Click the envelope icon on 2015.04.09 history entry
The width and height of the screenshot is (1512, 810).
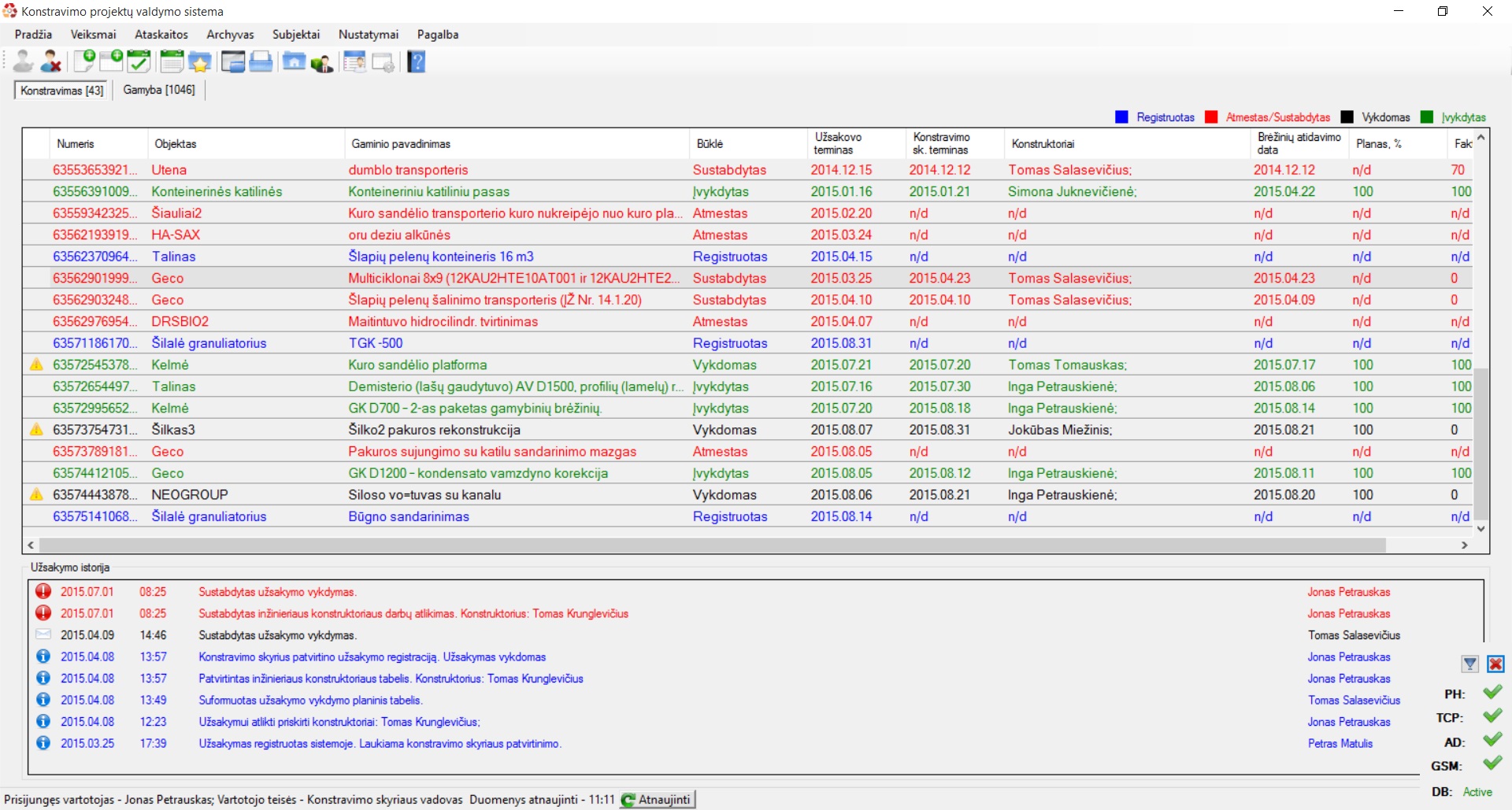(x=43, y=634)
